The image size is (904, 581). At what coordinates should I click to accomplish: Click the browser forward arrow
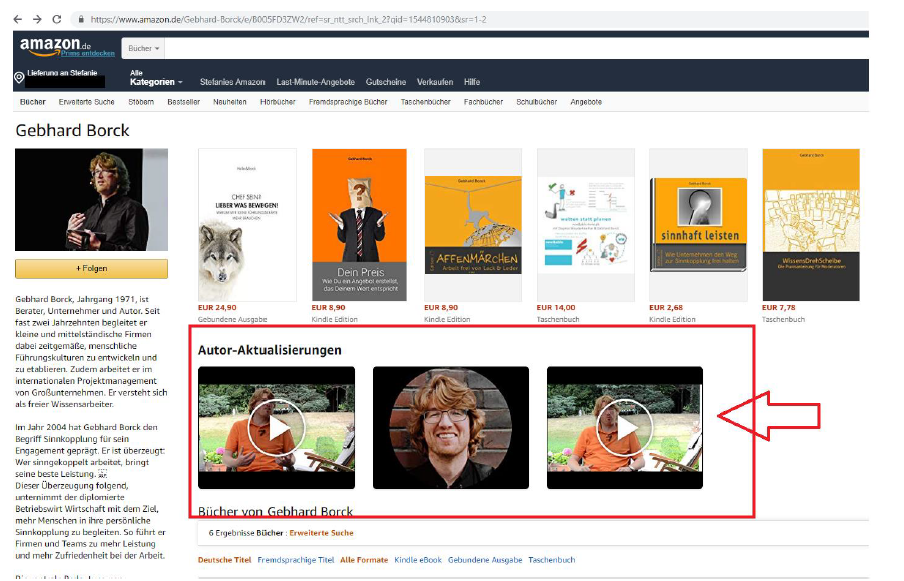tap(37, 20)
